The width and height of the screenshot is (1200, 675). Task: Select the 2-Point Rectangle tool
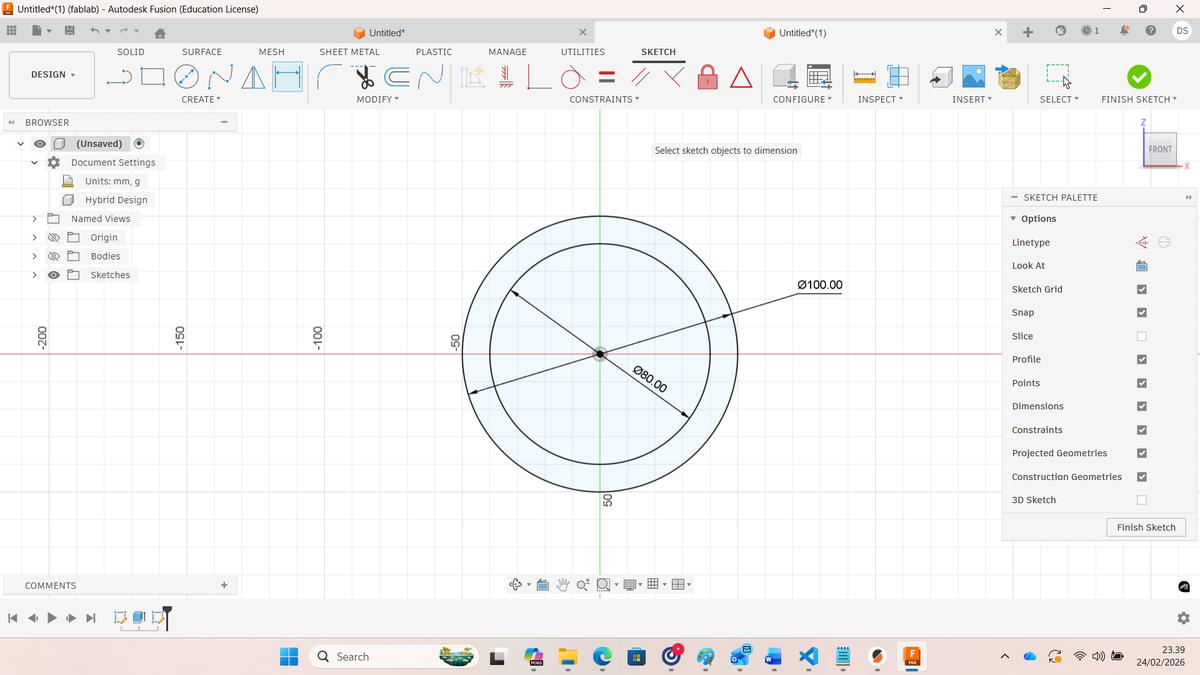tap(153, 77)
